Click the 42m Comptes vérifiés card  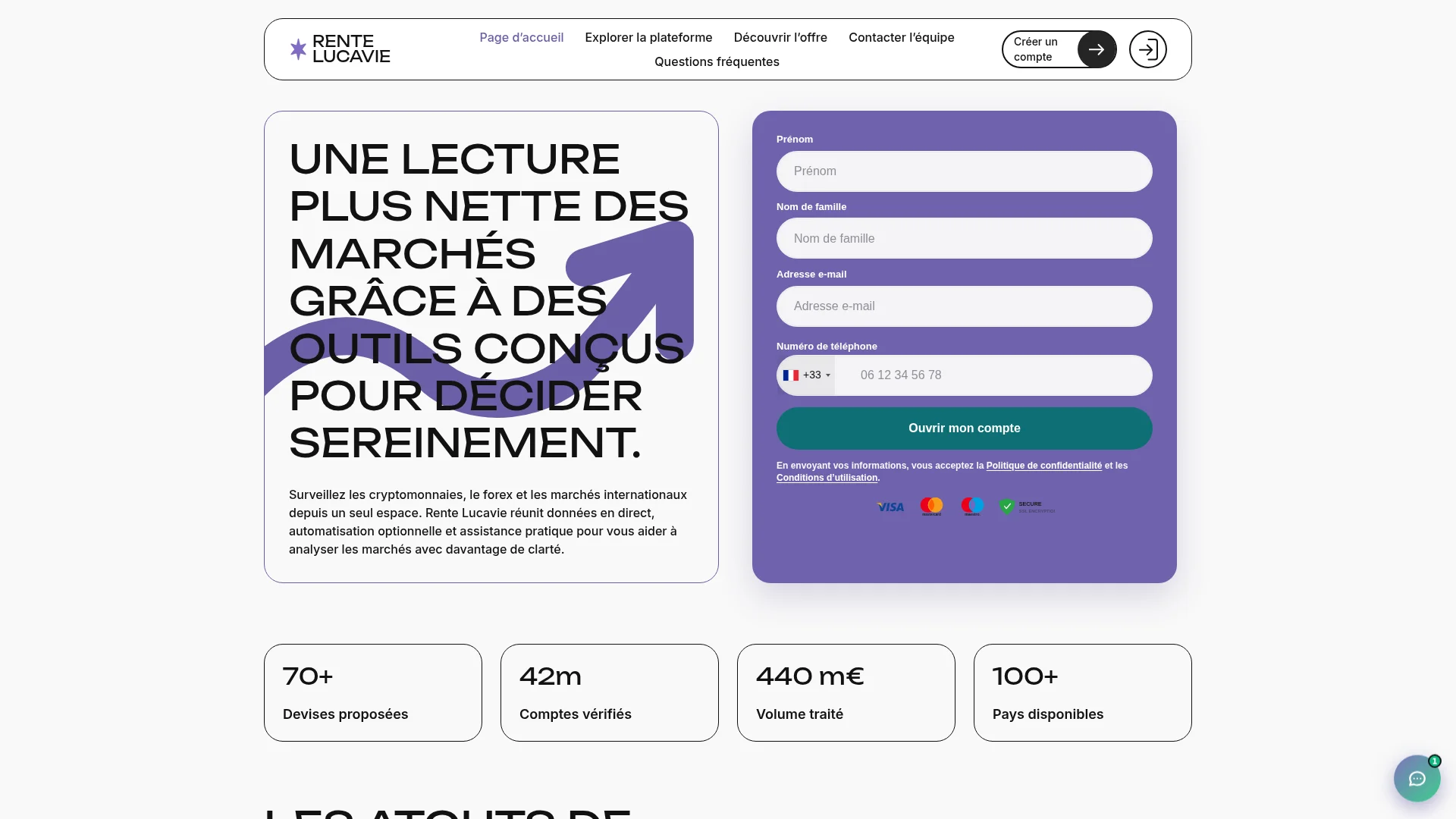(609, 692)
